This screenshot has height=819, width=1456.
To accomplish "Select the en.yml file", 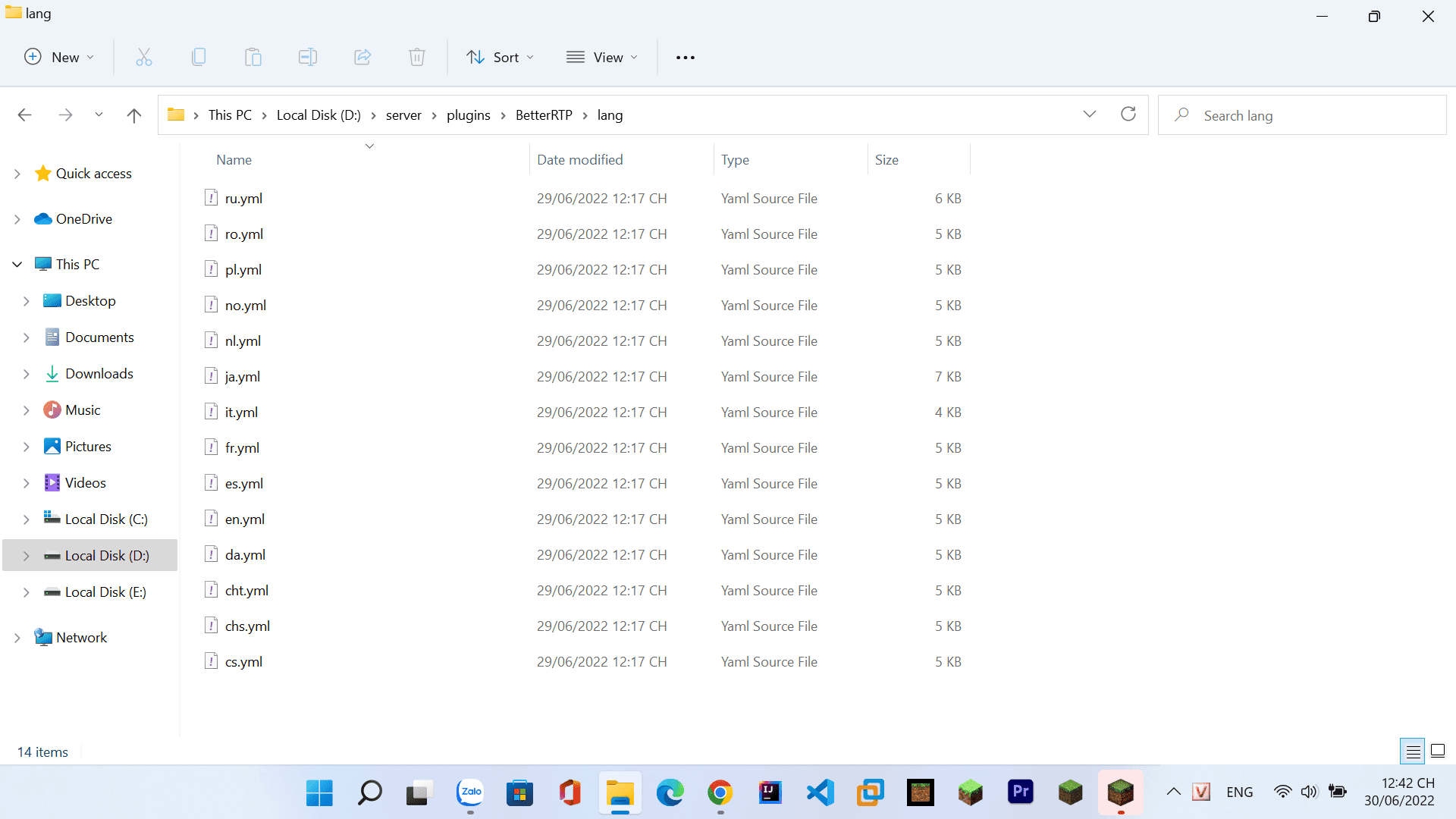I will 245,519.
